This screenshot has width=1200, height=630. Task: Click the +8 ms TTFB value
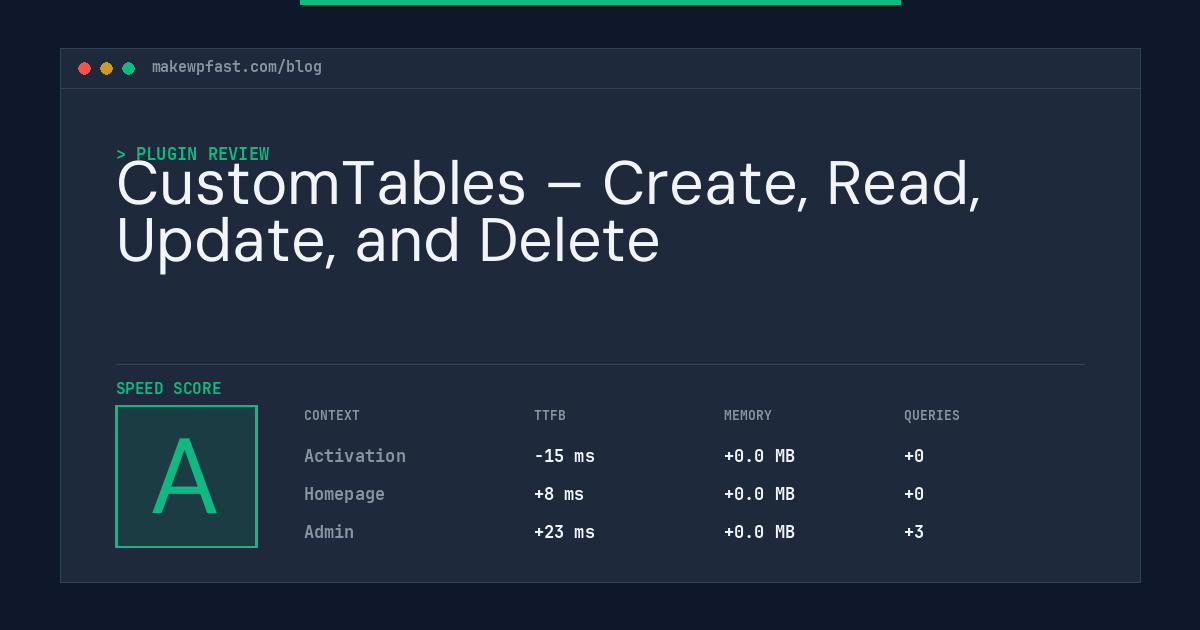(559, 494)
